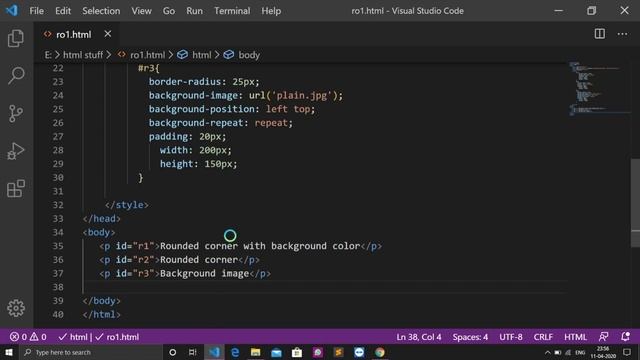Open the File menu
This screenshot has height=360, width=640.
(x=36, y=11)
